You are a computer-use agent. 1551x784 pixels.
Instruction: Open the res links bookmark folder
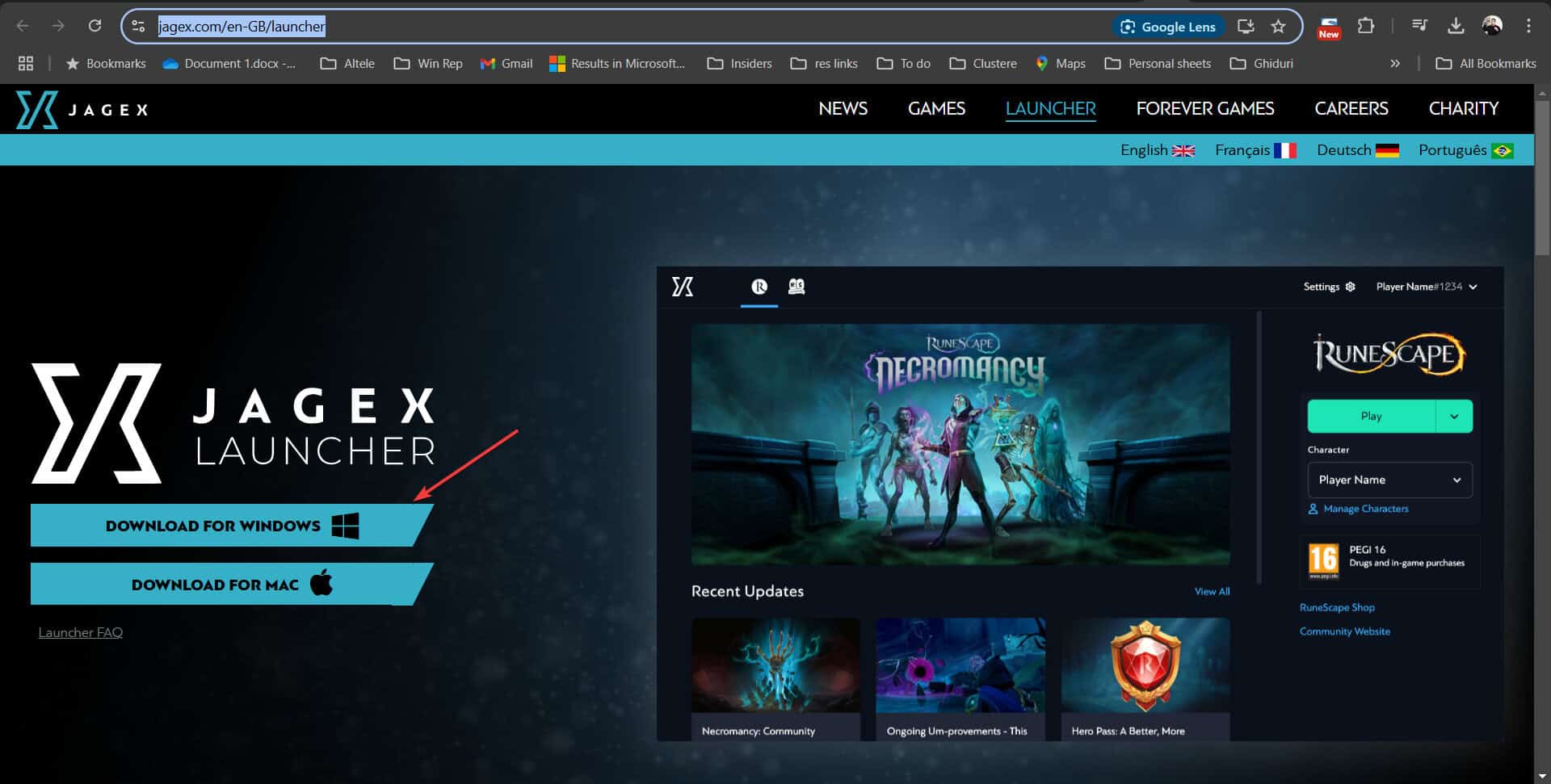tap(824, 63)
